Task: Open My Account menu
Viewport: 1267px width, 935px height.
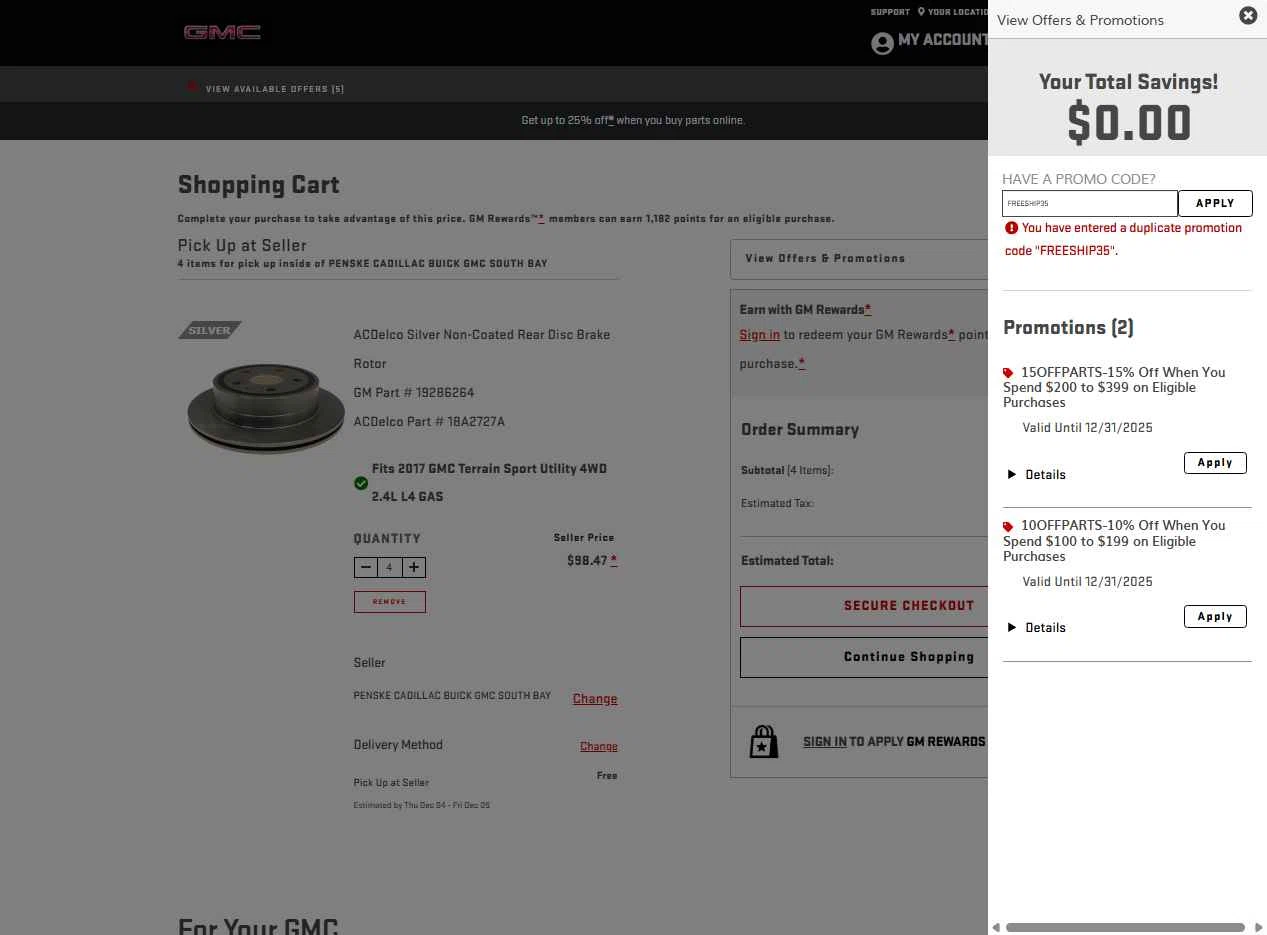Action: pyautogui.click(x=942, y=40)
